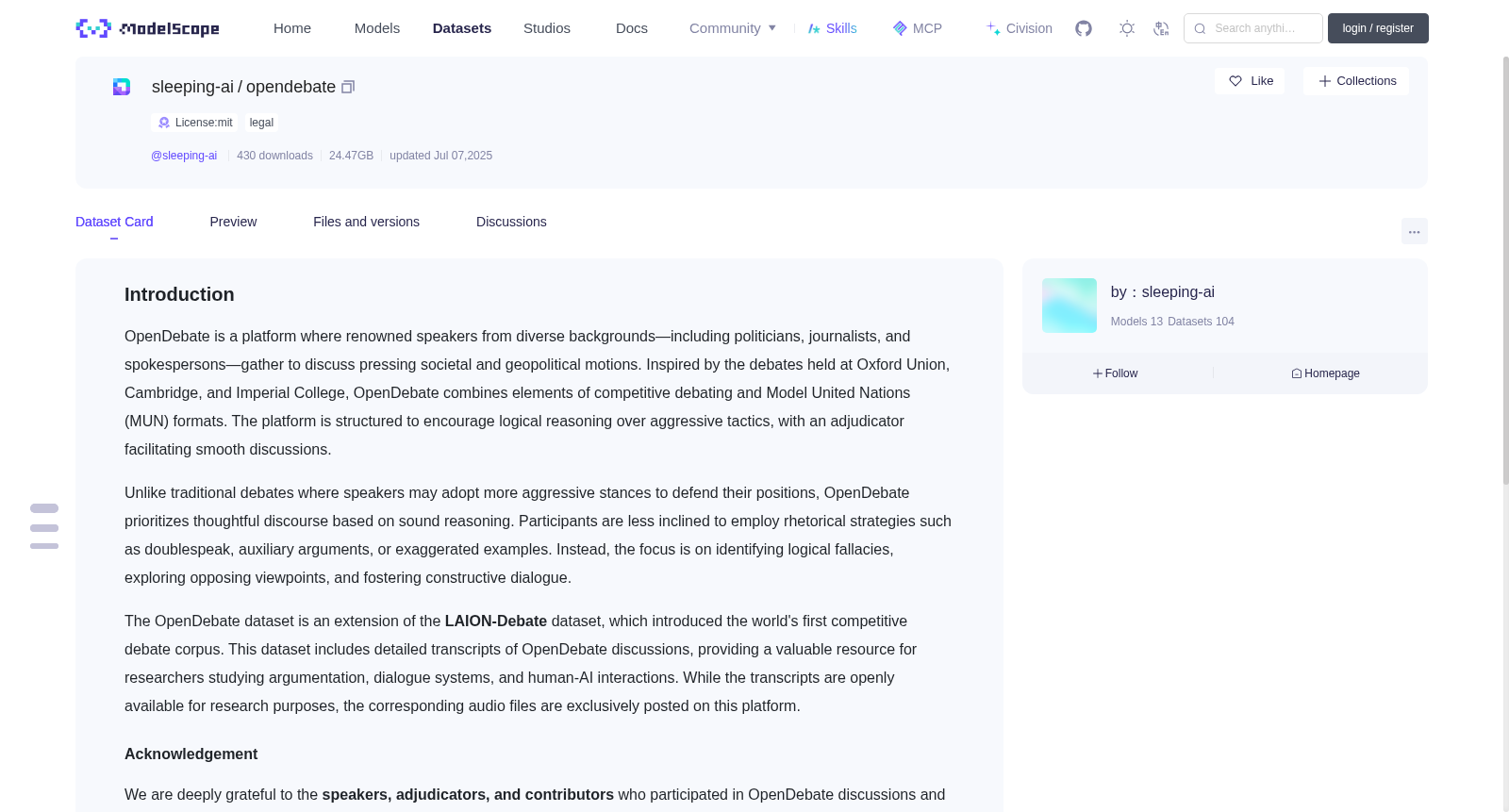
Task: Click the login / register button
Action: point(1378,28)
